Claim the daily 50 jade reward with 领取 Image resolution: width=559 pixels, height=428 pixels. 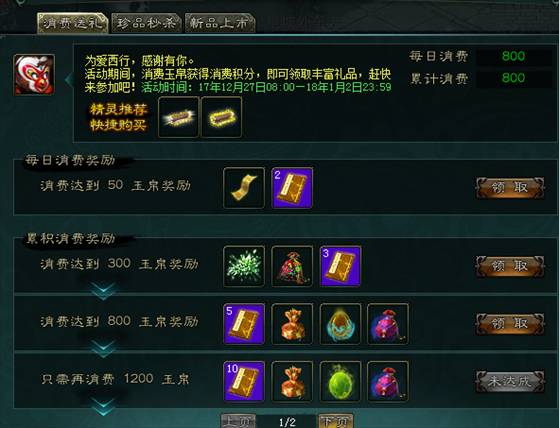pyautogui.click(x=510, y=187)
